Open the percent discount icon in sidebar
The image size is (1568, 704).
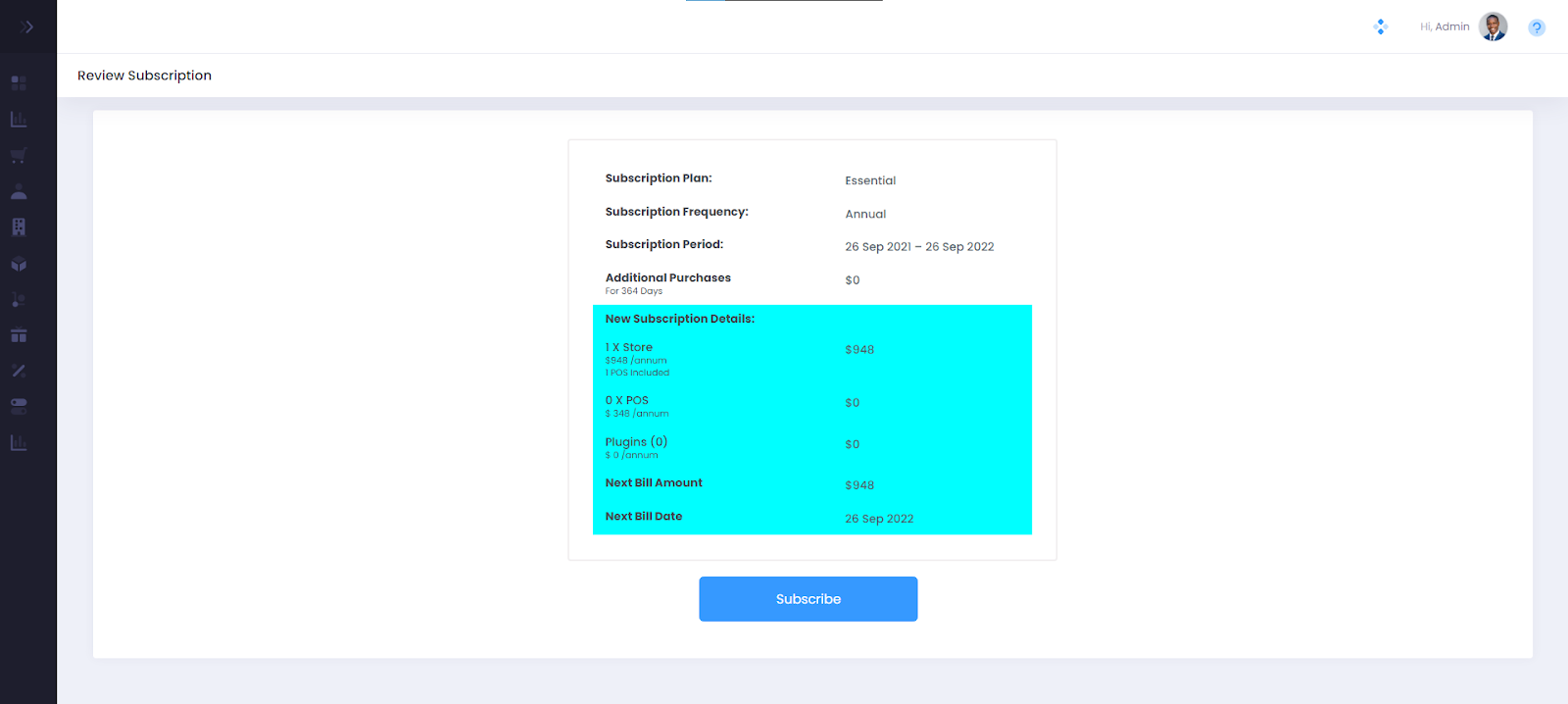pyautogui.click(x=19, y=371)
